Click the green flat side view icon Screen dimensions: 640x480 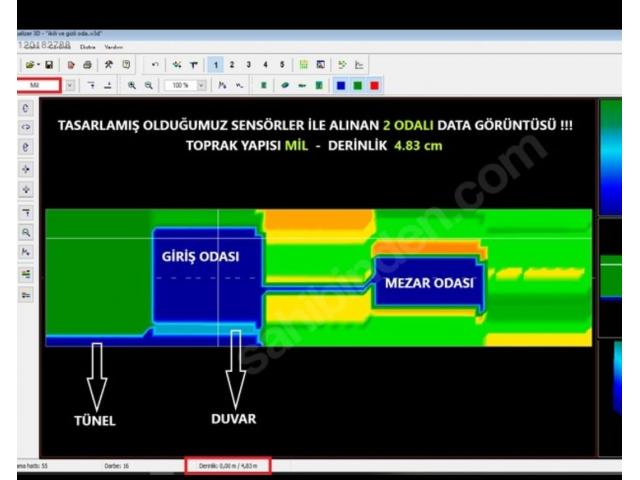[302, 85]
